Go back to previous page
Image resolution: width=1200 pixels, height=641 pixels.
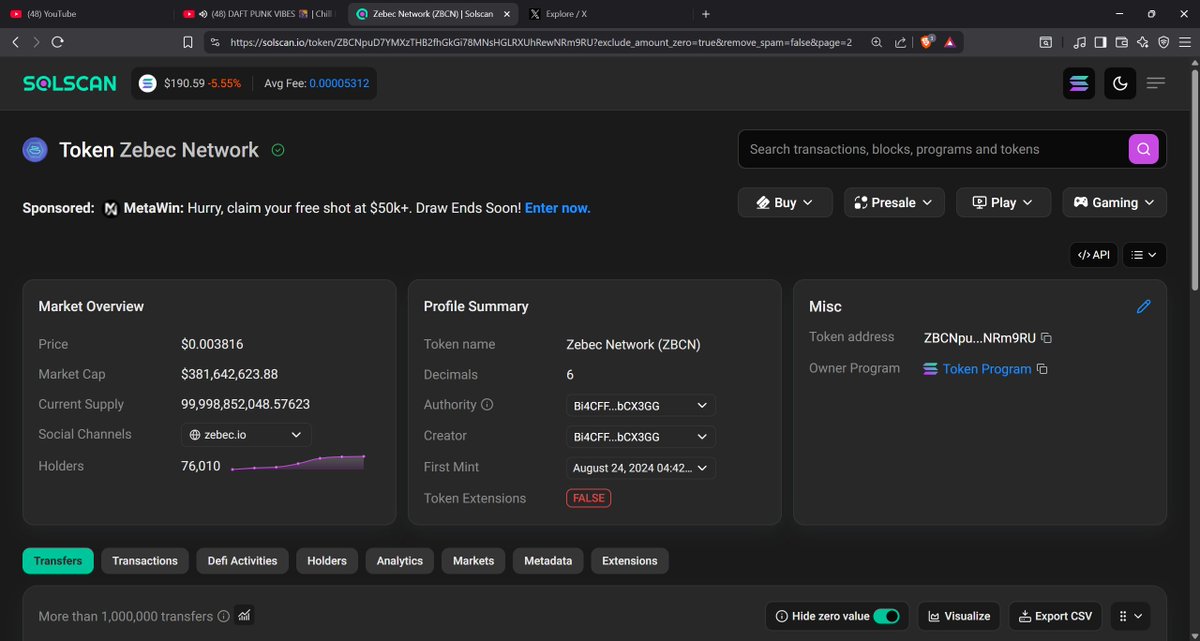pyautogui.click(x=15, y=42)
